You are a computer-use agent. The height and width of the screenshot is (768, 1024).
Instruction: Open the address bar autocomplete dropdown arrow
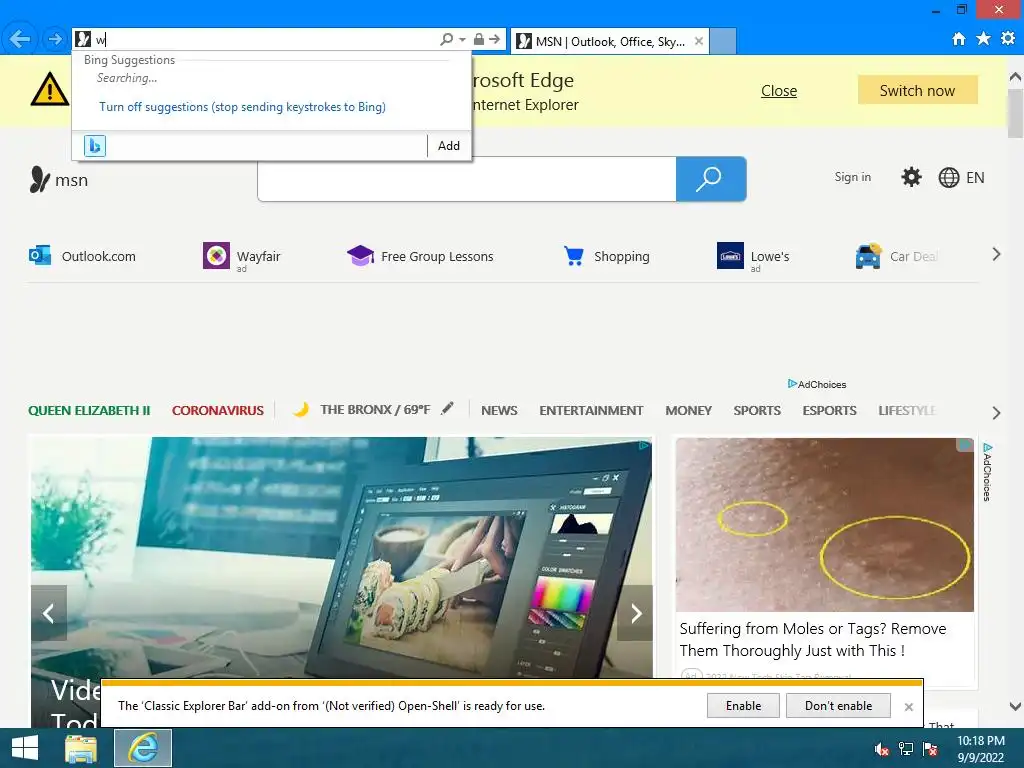[x=462, y=40]
